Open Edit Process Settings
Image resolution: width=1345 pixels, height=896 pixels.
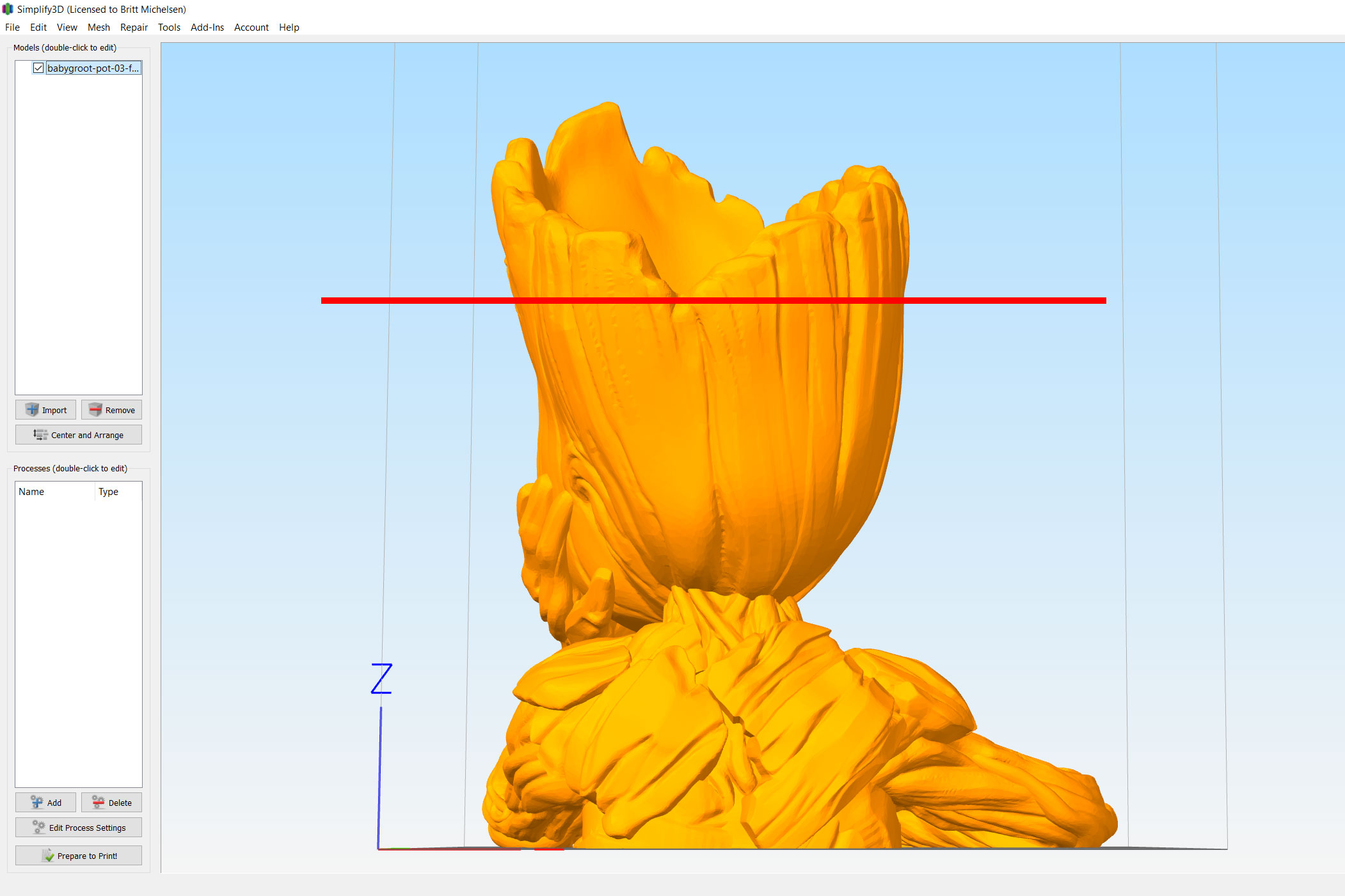point(79,828)
